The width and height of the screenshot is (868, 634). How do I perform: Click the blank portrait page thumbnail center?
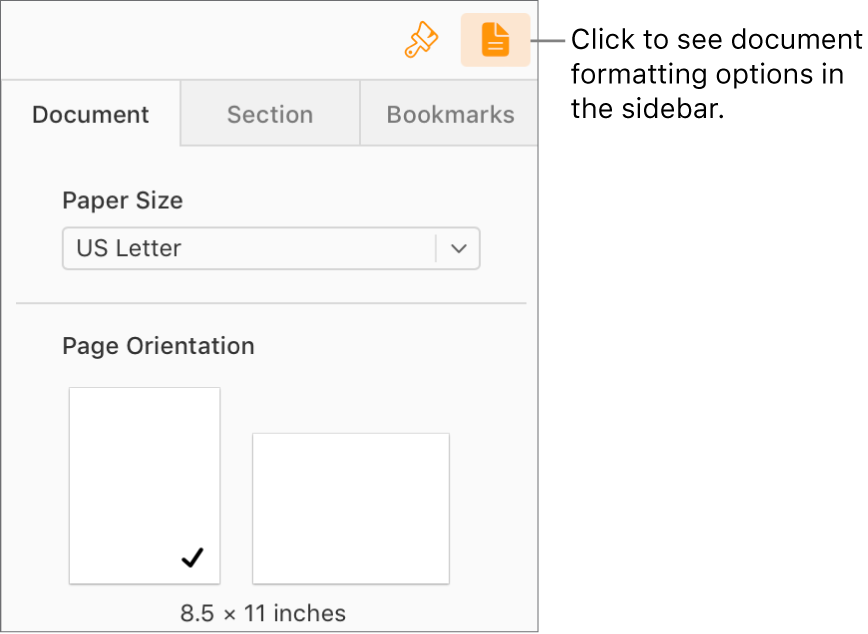(x=145, y=470)
